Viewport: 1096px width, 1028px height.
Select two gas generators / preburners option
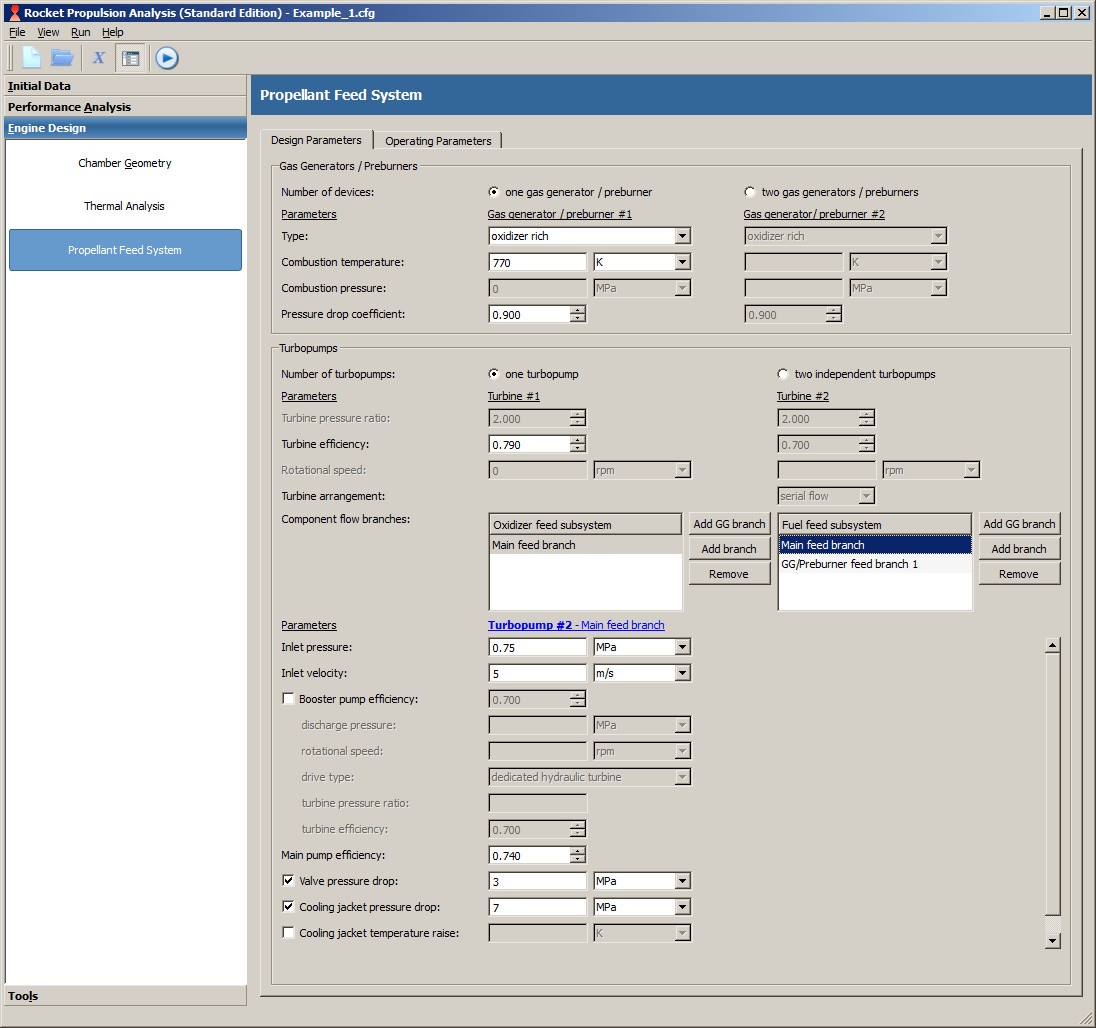[x=750, y=192]
